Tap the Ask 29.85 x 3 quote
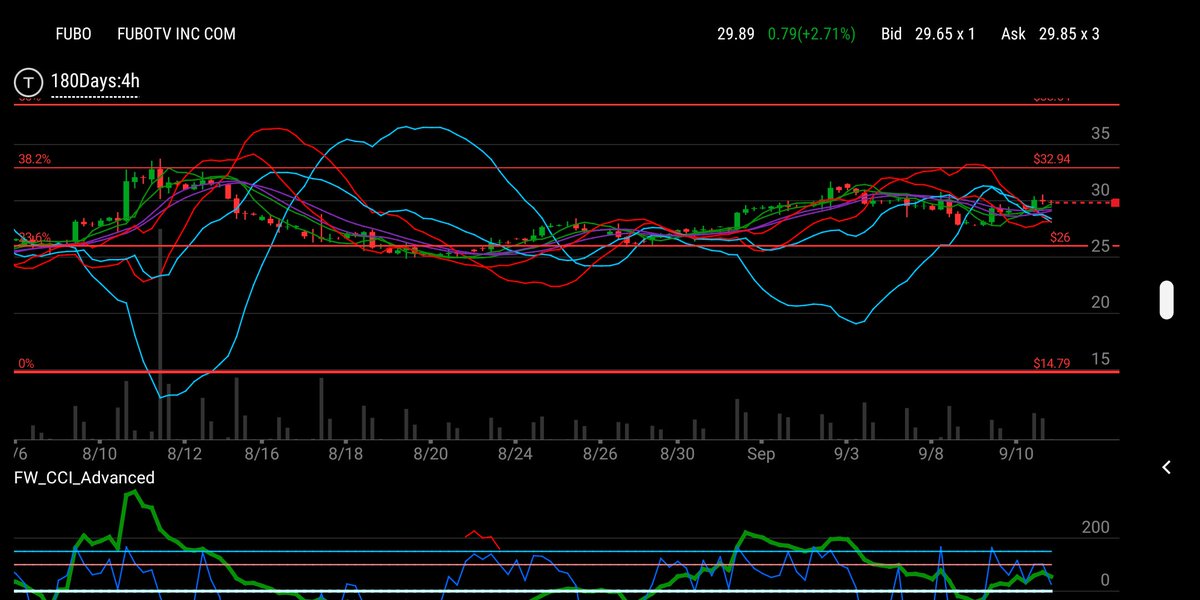 pyautogui.click(x=1050, y=34)
